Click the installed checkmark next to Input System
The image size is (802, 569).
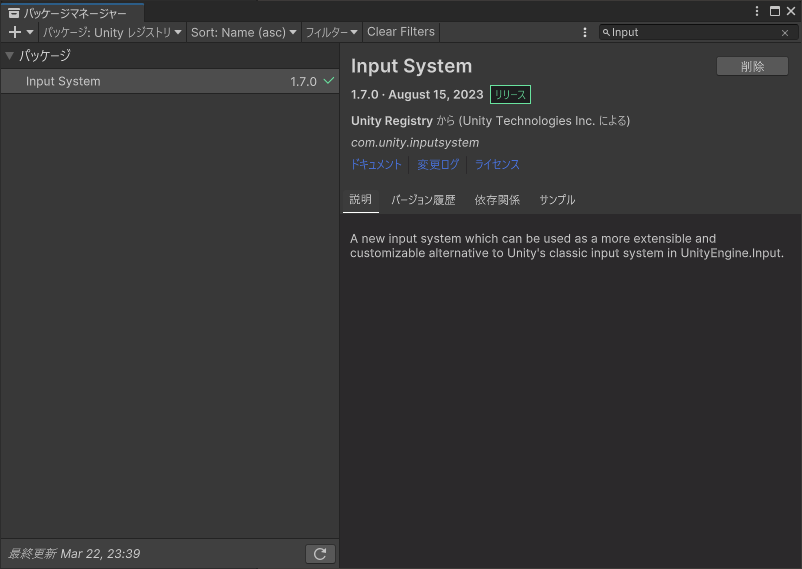328,81
